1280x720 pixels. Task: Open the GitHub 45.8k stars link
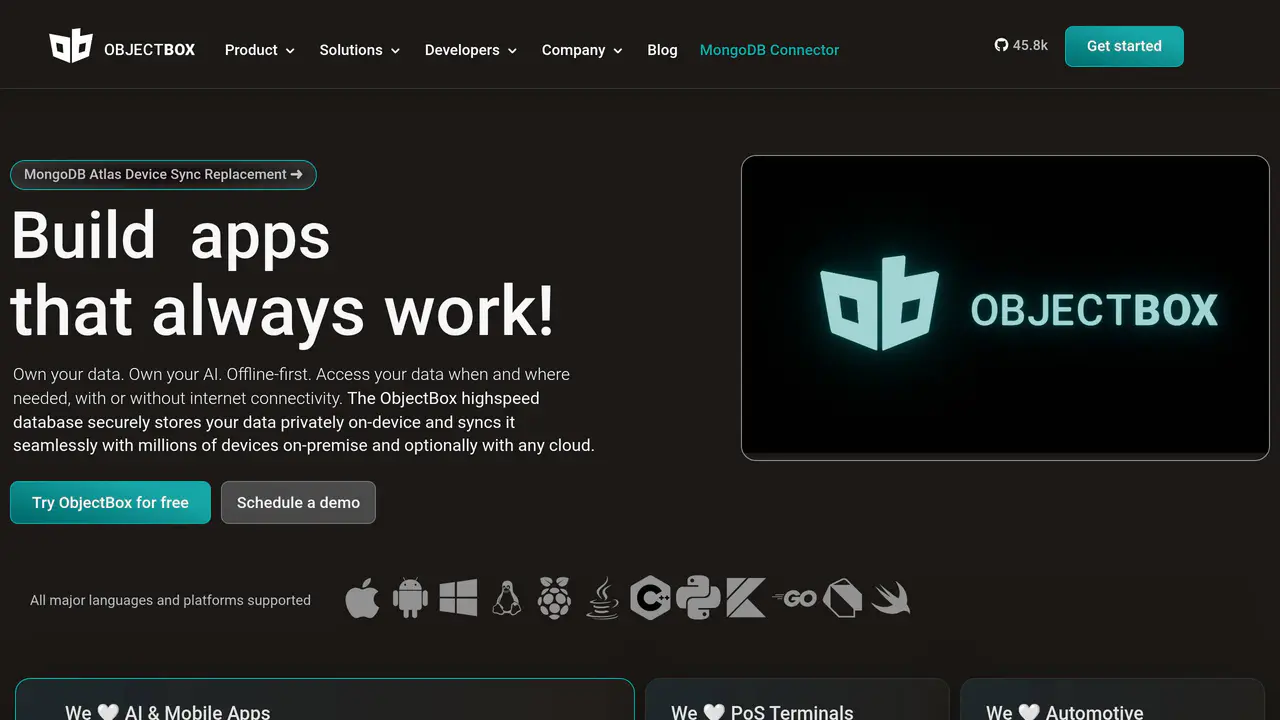[1021, 45]
